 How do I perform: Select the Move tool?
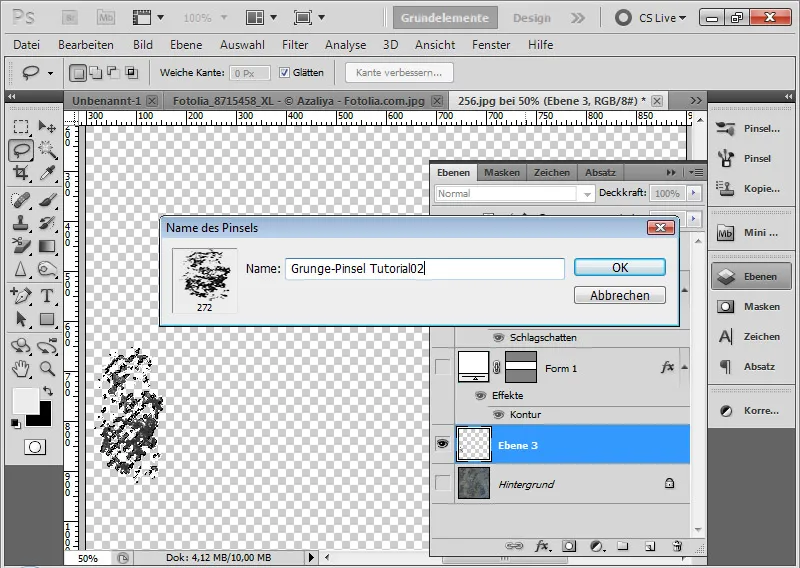point(47,127)
